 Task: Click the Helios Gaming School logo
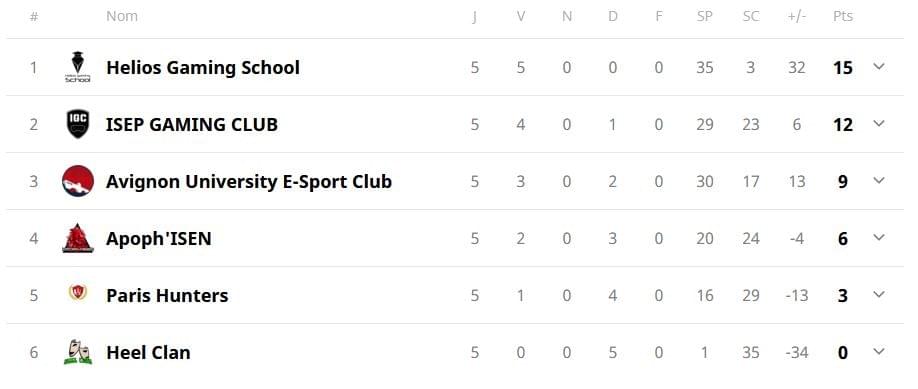tap(78, 67)
